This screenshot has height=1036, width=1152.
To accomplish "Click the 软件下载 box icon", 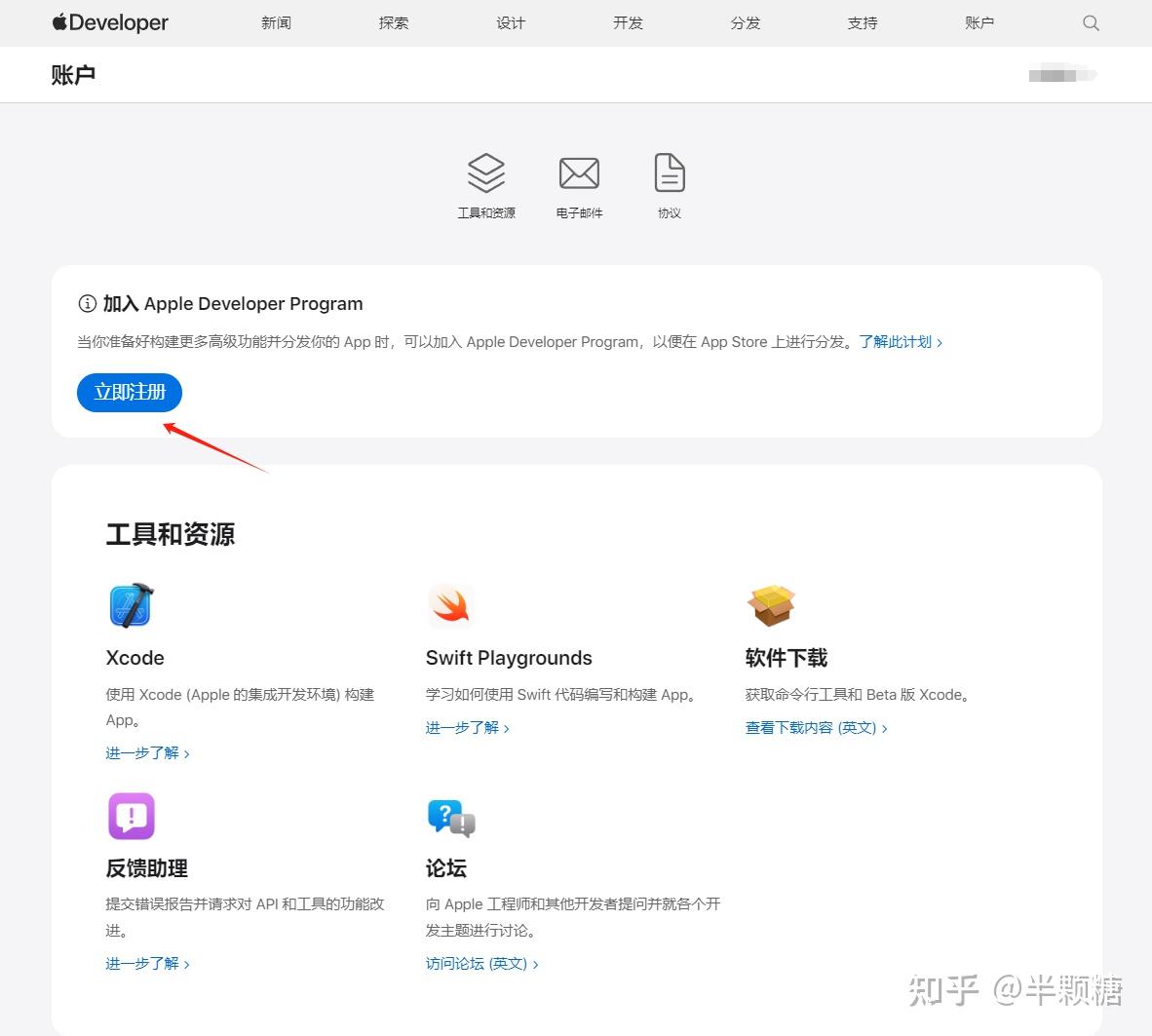I will click(771, 606).
